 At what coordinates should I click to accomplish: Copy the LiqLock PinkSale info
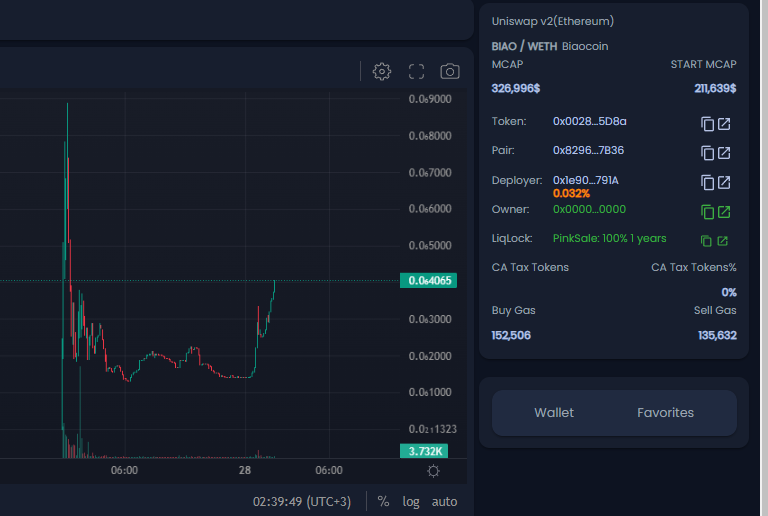point(706,241)
